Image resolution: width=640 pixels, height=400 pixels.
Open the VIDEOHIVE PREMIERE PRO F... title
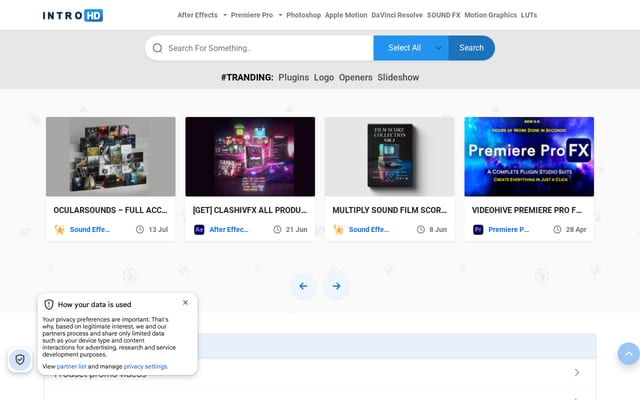[x=527, y=210]
